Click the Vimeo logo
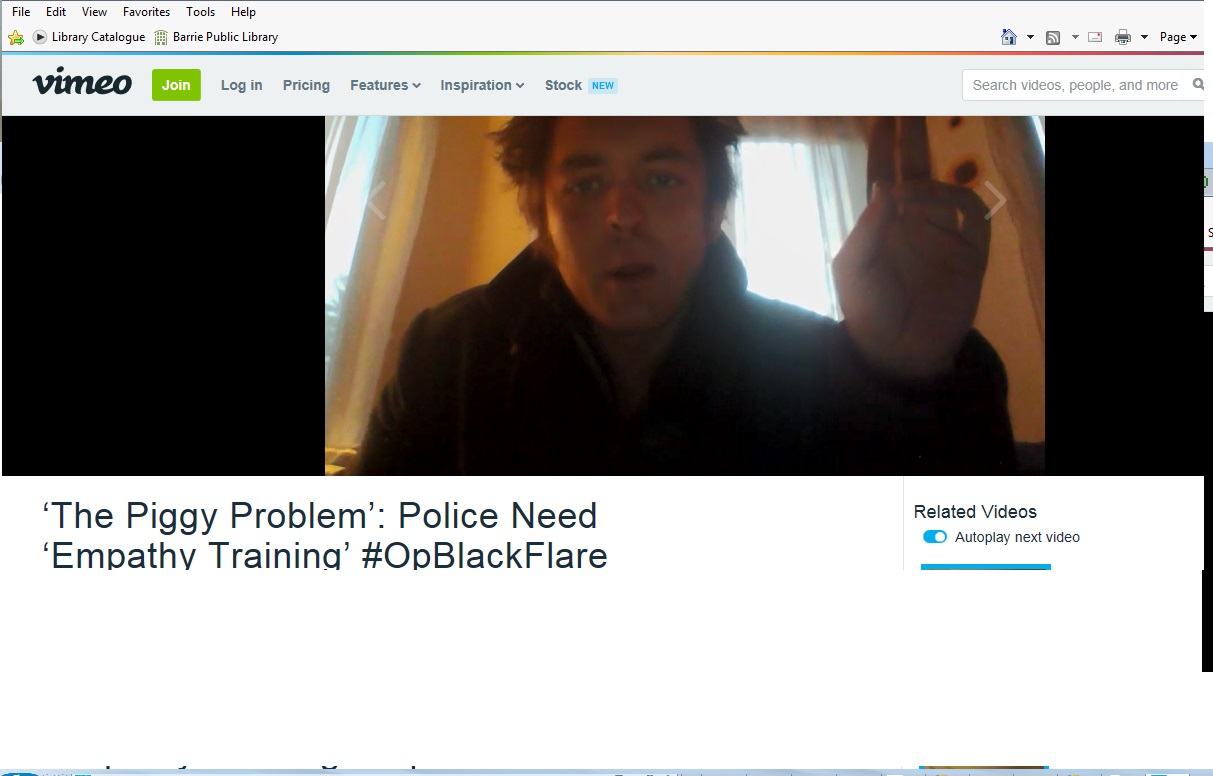Screen dimensions: 1213x776 (x=82, y=84)
